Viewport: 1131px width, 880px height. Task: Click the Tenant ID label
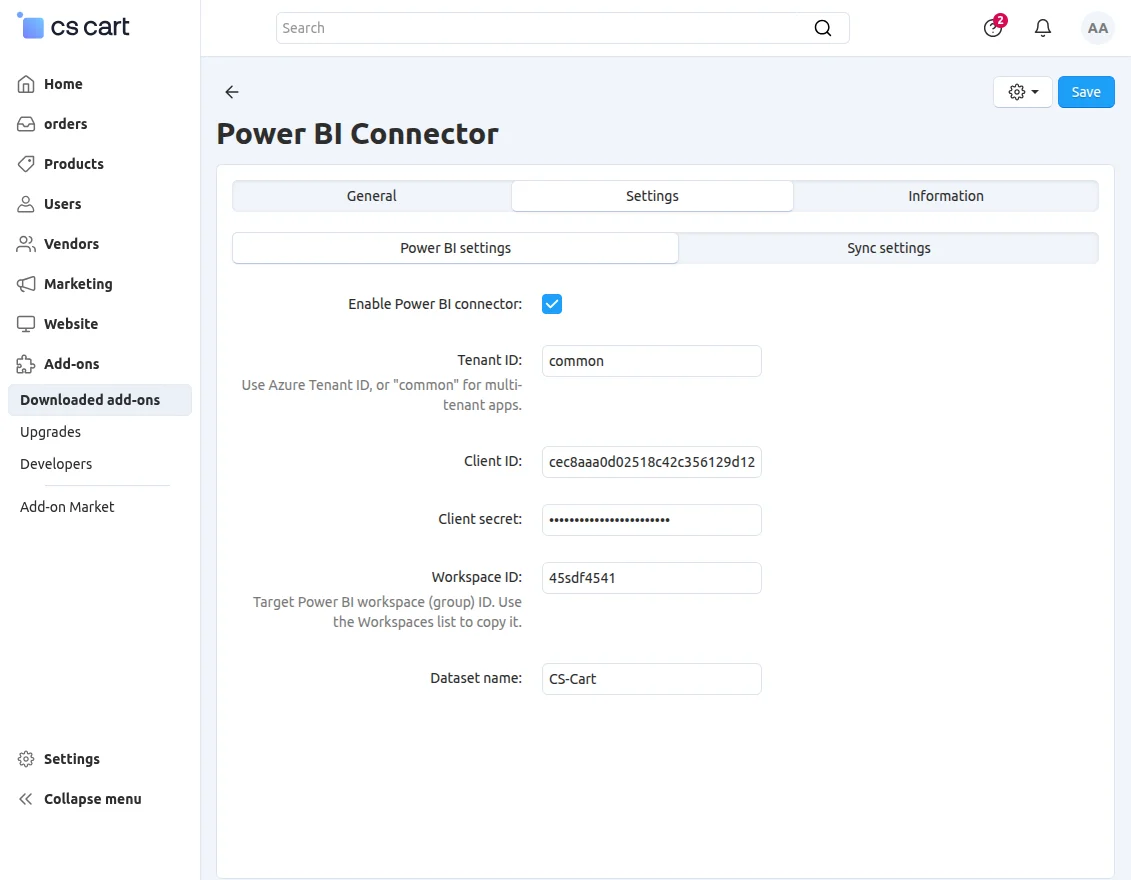pyautogui.click(x=489, y=360)
